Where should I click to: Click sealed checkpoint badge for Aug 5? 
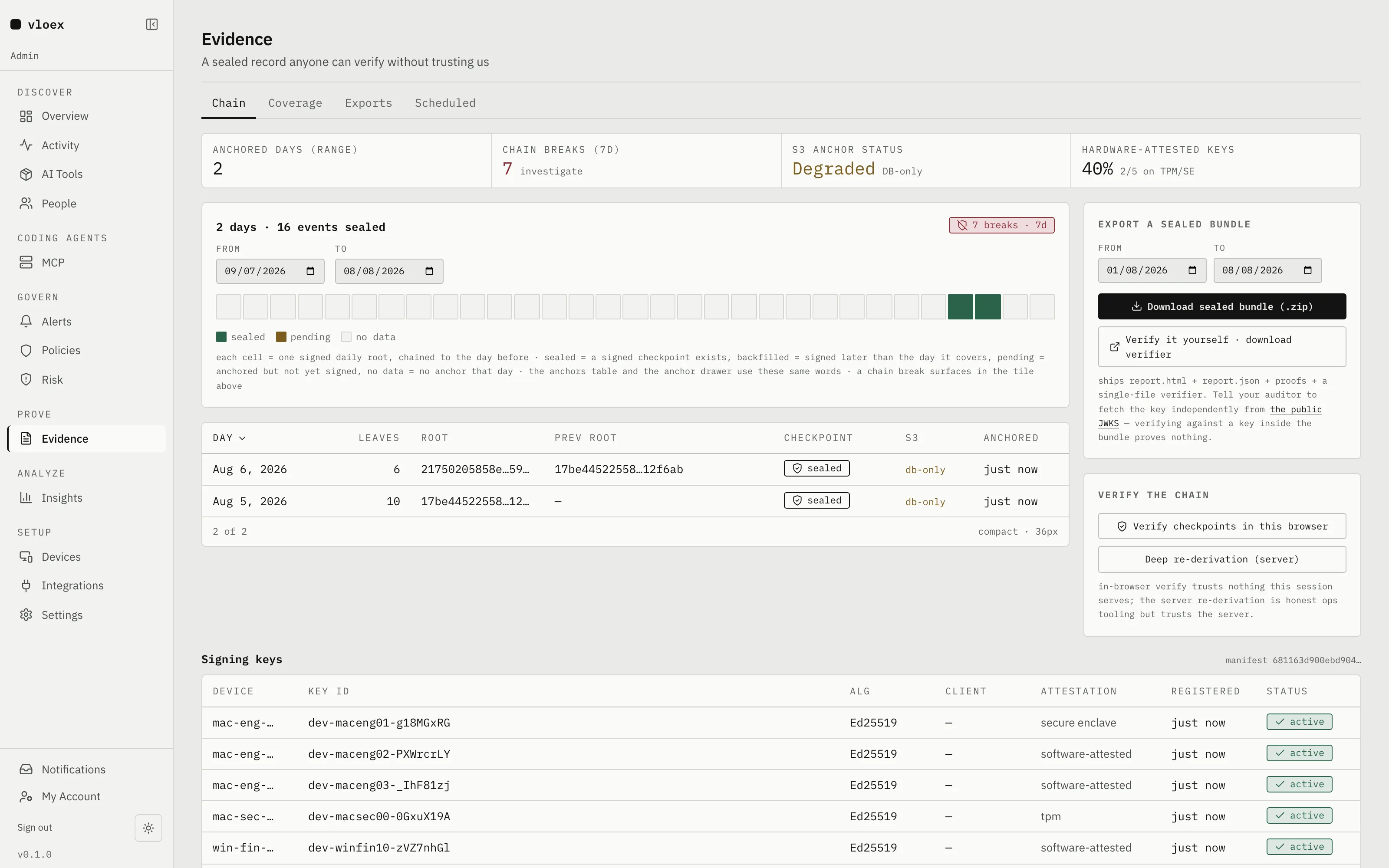(817, 500)
